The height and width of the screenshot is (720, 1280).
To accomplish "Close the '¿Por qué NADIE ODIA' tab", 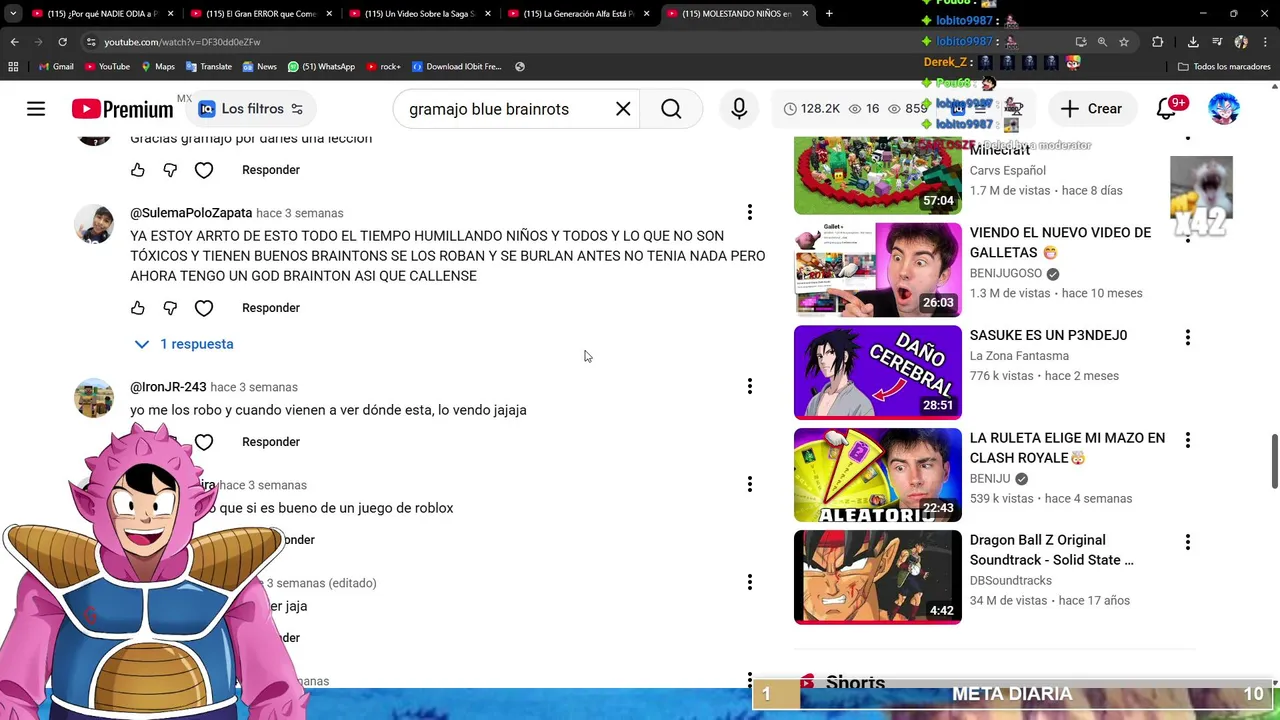I will pos(170,14).
